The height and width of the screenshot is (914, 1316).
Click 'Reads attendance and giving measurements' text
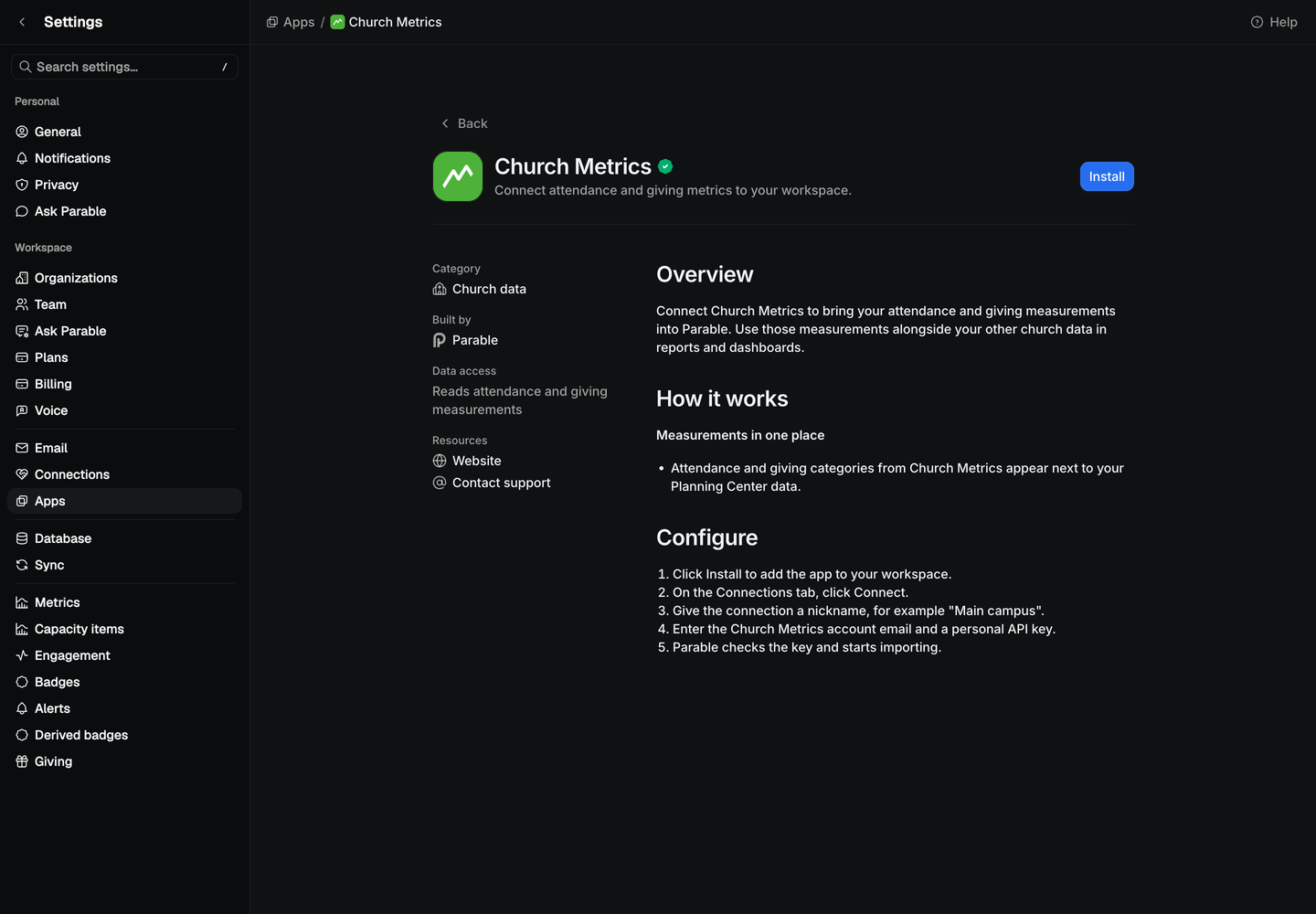pos(520,400)
